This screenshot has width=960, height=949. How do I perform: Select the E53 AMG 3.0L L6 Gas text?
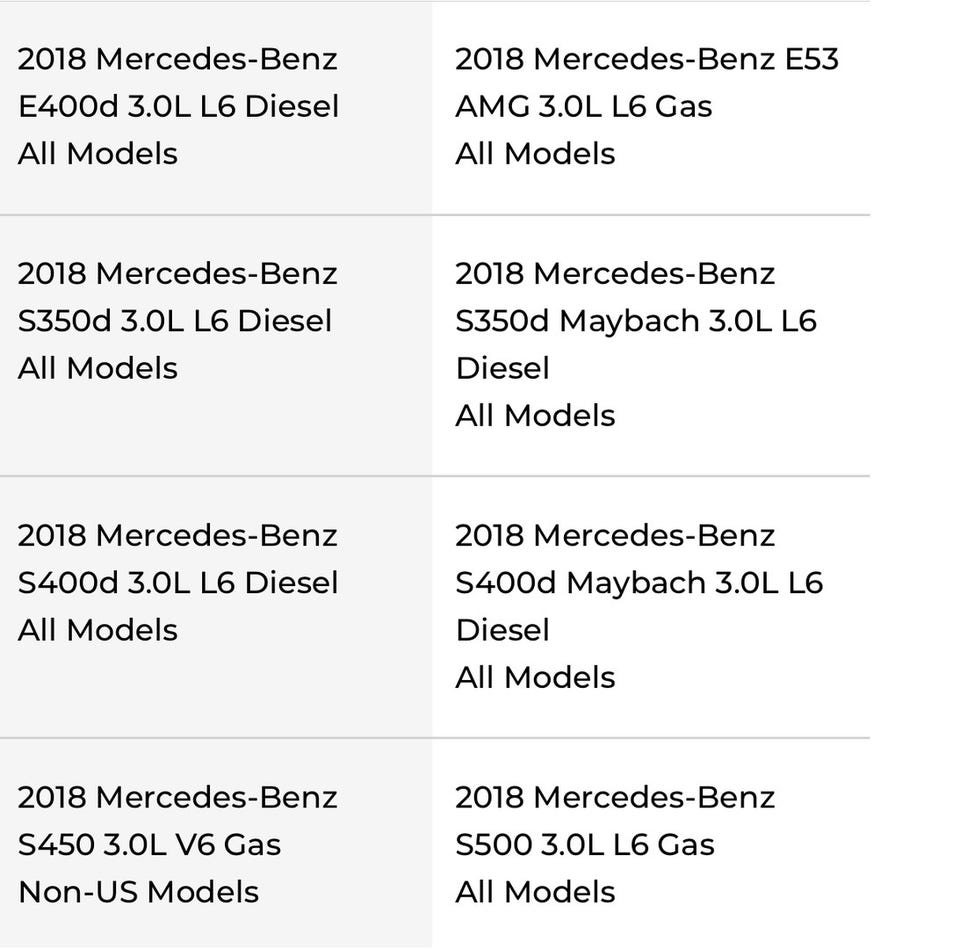coord(583,106)
